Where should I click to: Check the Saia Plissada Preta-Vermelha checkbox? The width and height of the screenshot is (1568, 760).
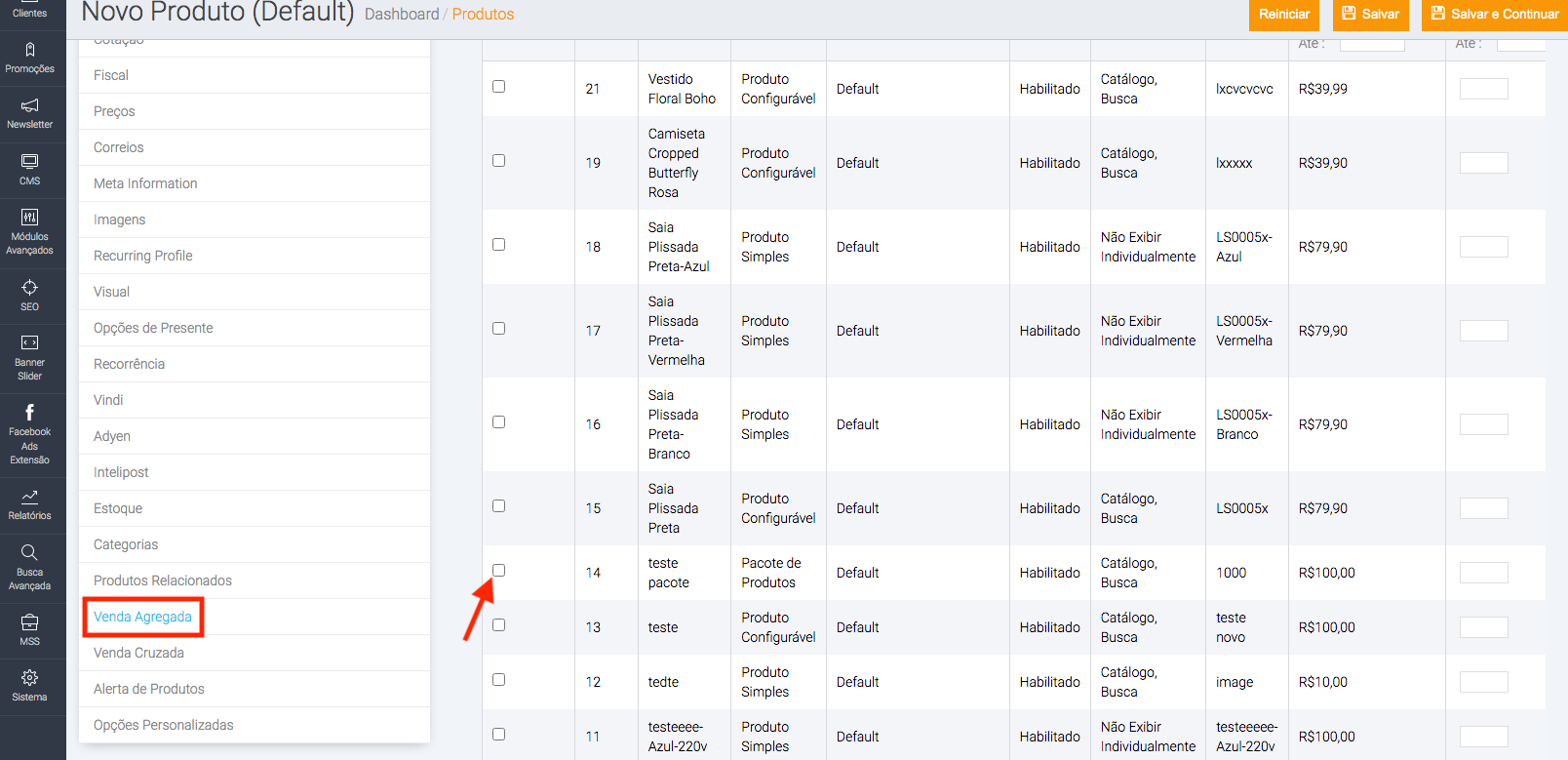pos(498,329)
